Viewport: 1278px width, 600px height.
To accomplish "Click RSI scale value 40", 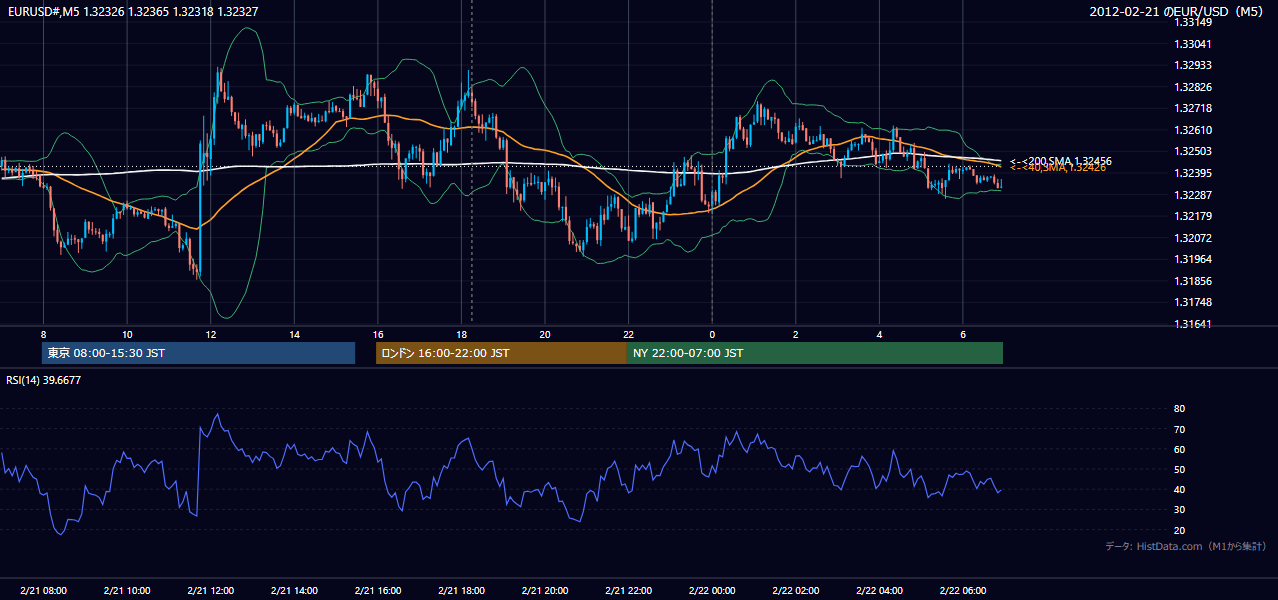I will (1180, 489).
